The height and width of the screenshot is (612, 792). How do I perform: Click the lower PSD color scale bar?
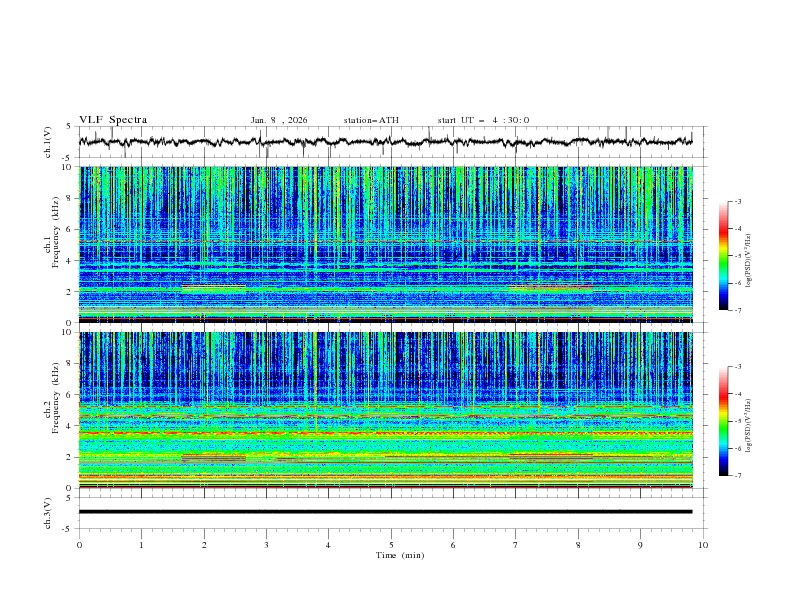point(723,421)
